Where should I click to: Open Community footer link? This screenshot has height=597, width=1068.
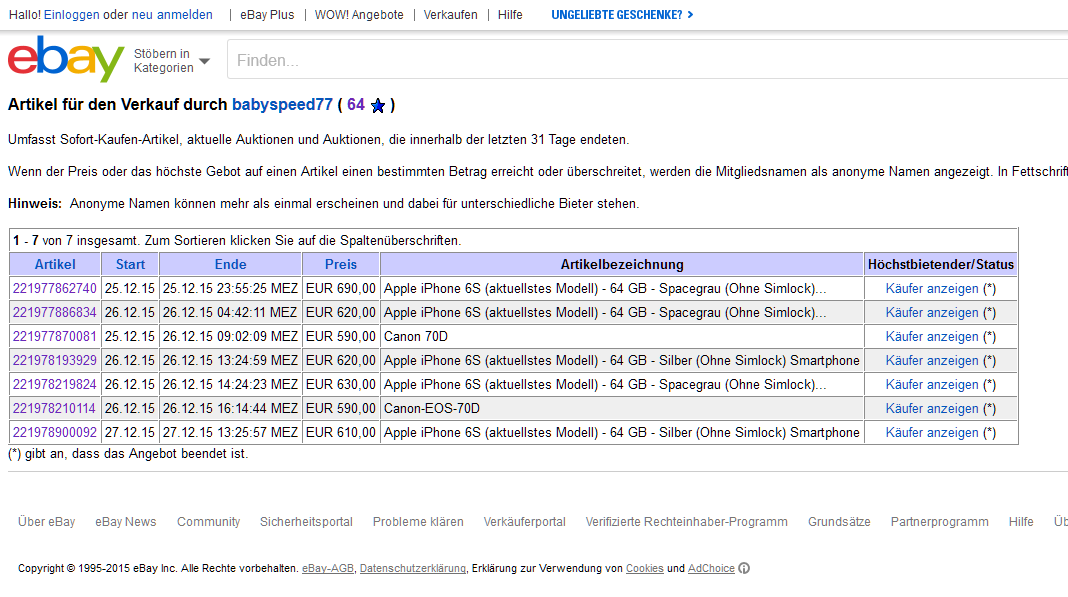point(208,522)
